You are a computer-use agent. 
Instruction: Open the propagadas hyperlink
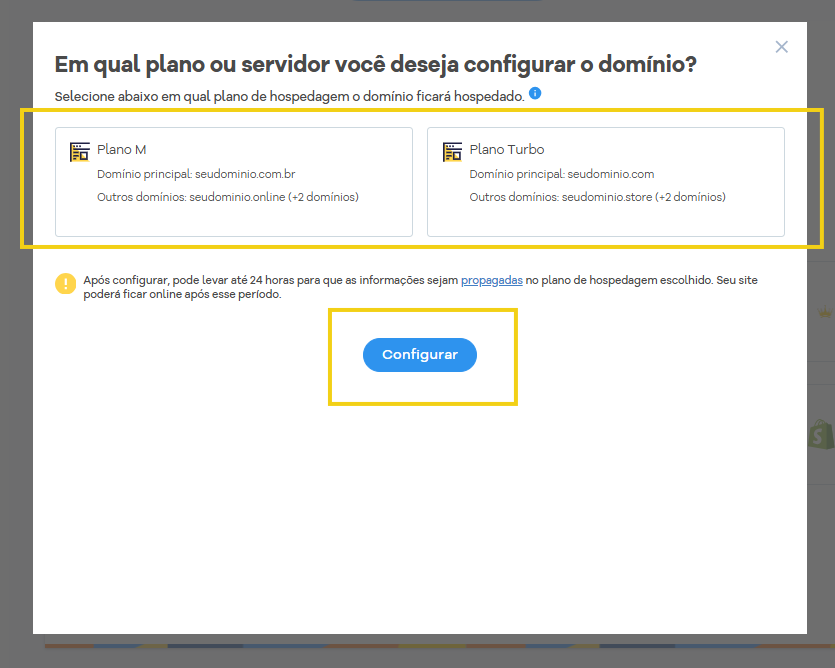[492, 280]
